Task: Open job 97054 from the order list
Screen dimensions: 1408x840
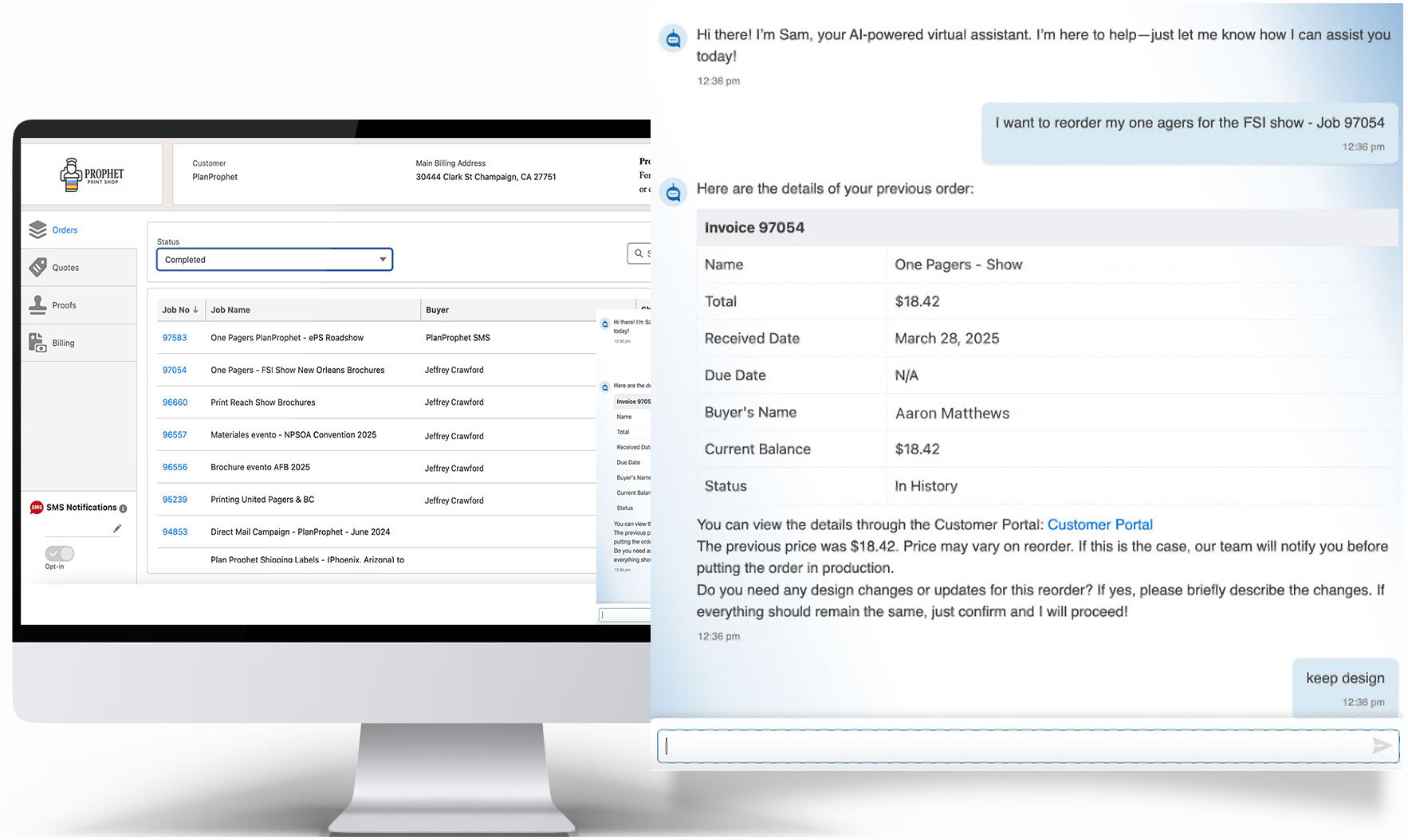Action: [175, 370]
